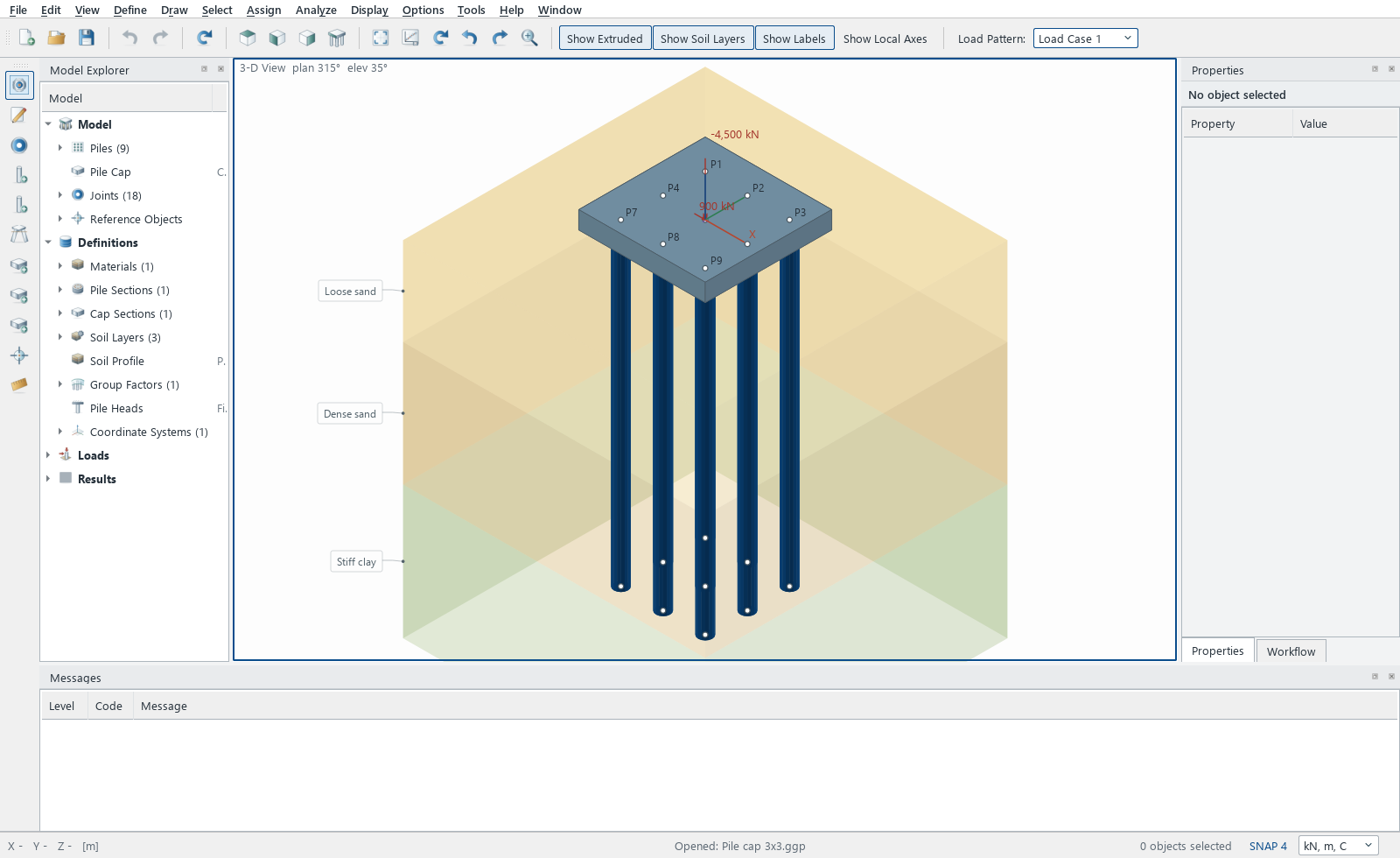Viewport: 1400px width, 858px height.
Task: Expand the Joints (18) node
Action: (x=60, y=195)
